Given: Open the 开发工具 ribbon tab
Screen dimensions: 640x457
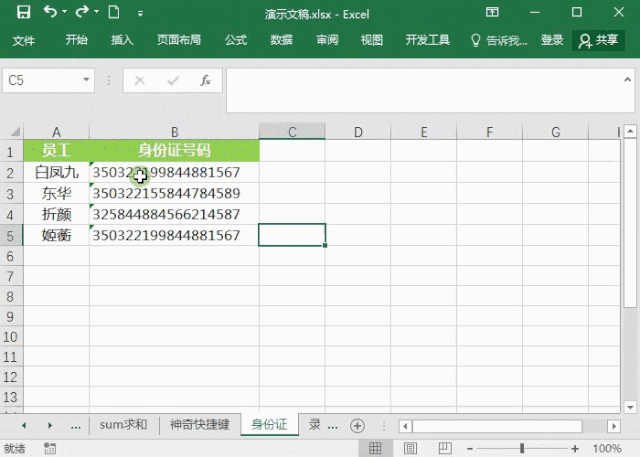Looking at the screenshot, I should coord(427,40).
